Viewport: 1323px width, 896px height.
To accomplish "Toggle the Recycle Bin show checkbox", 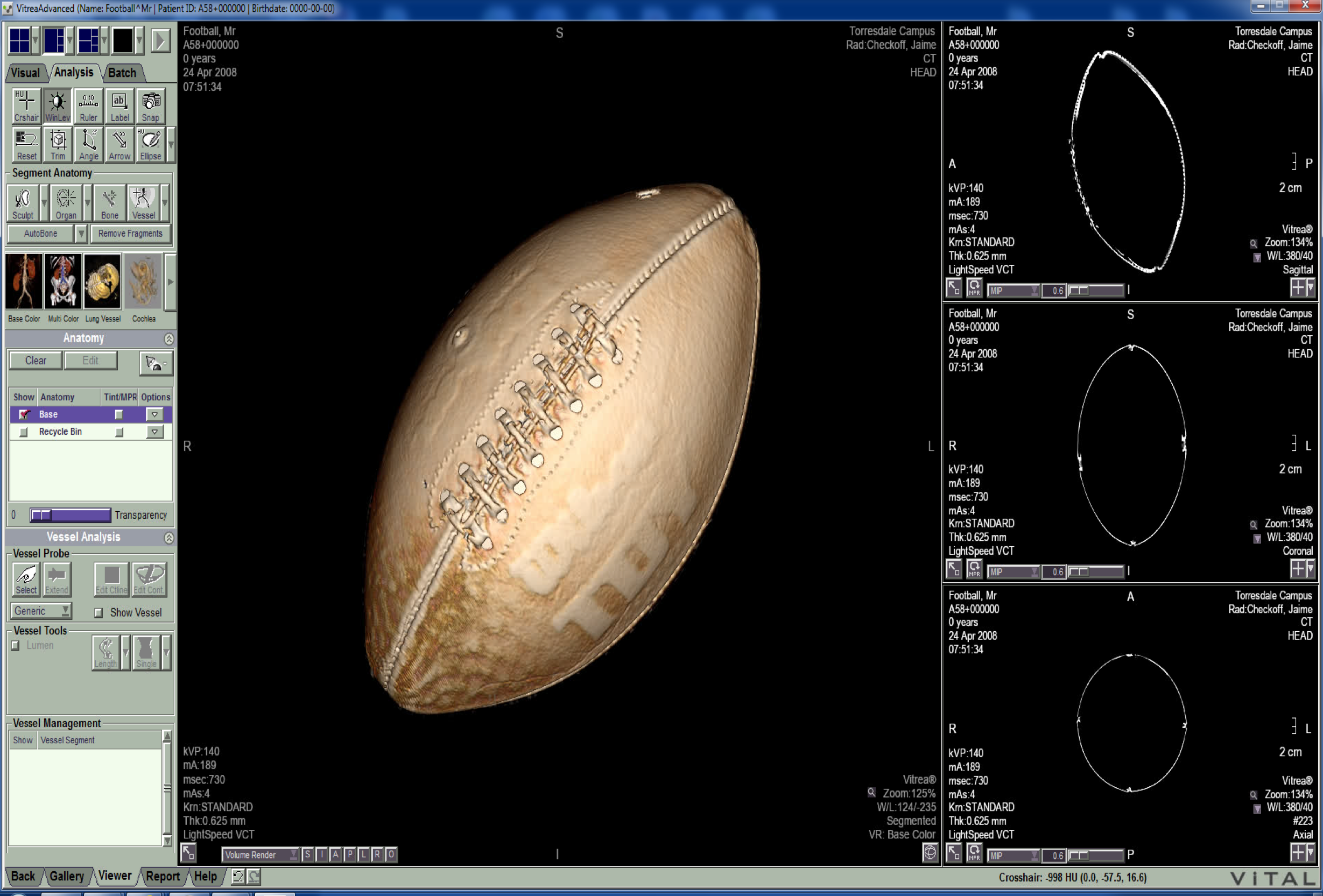I will pyautogui.click(x=23, y=432).
